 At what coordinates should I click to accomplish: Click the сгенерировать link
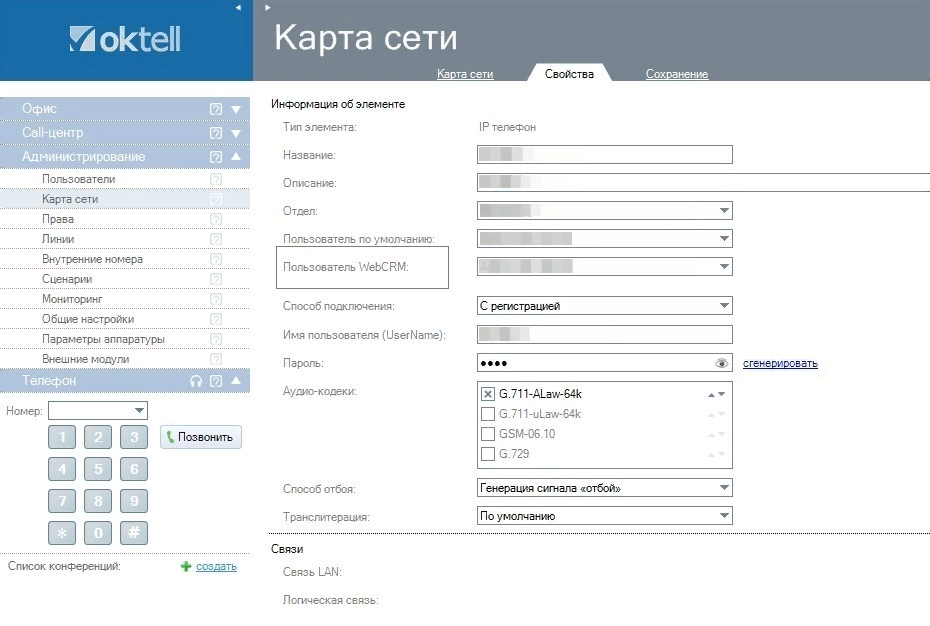(780, 363)
